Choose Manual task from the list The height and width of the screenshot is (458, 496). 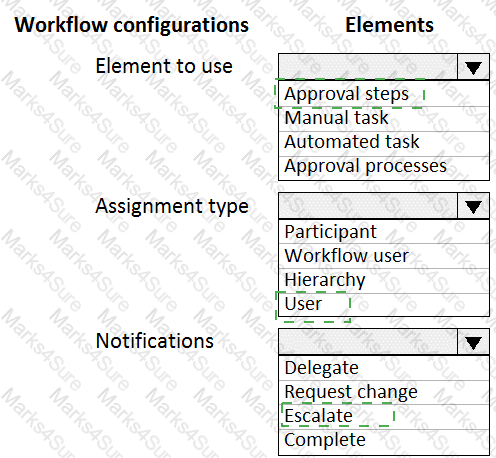coord(384,118)
